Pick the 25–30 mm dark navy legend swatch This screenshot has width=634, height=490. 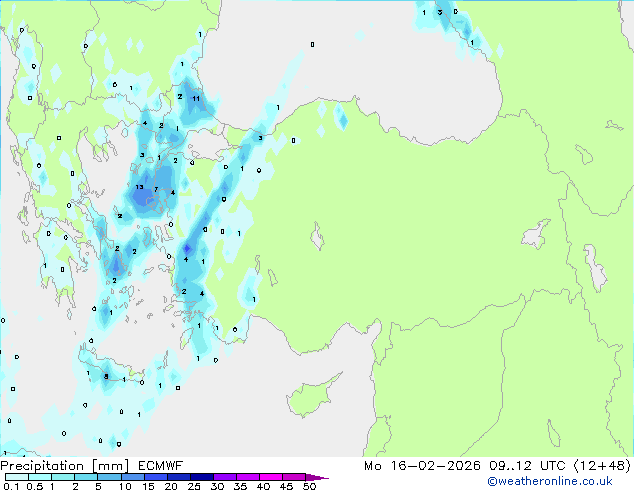(201, 477)
